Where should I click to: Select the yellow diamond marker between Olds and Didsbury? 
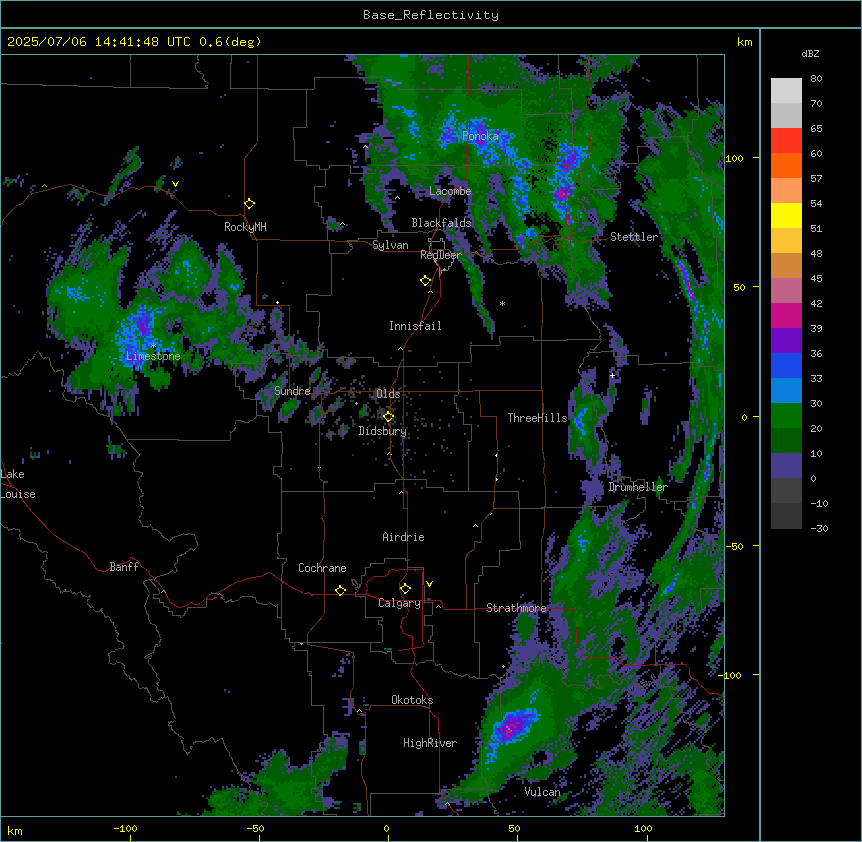pos(389,417)
